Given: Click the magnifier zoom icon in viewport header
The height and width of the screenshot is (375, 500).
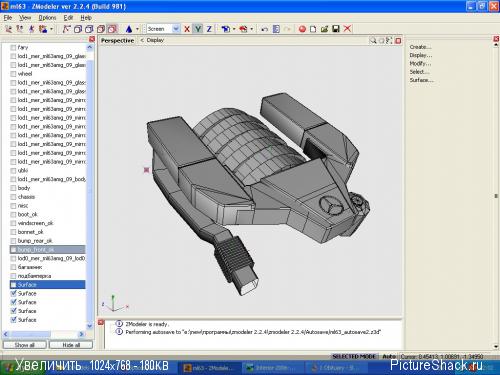Looking at the screenshot, I should [x=373, y=40].
